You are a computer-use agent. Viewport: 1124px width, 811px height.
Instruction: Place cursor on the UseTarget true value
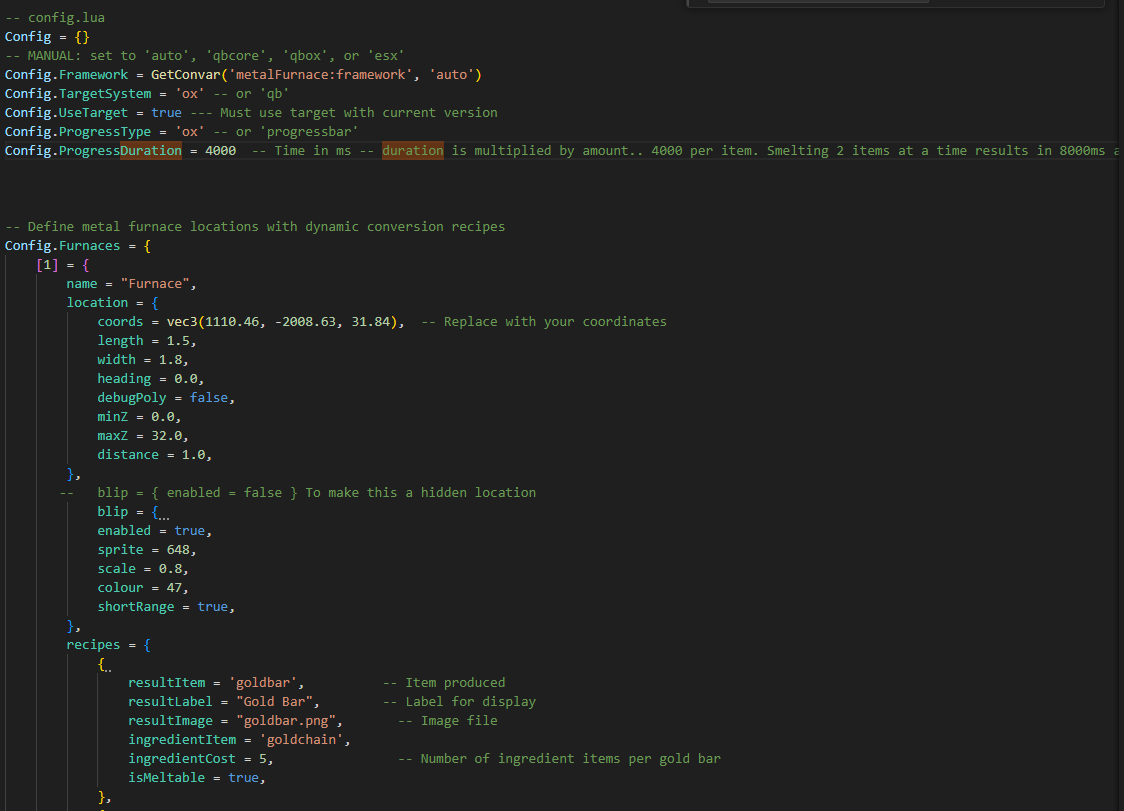(x=166, y=113)
